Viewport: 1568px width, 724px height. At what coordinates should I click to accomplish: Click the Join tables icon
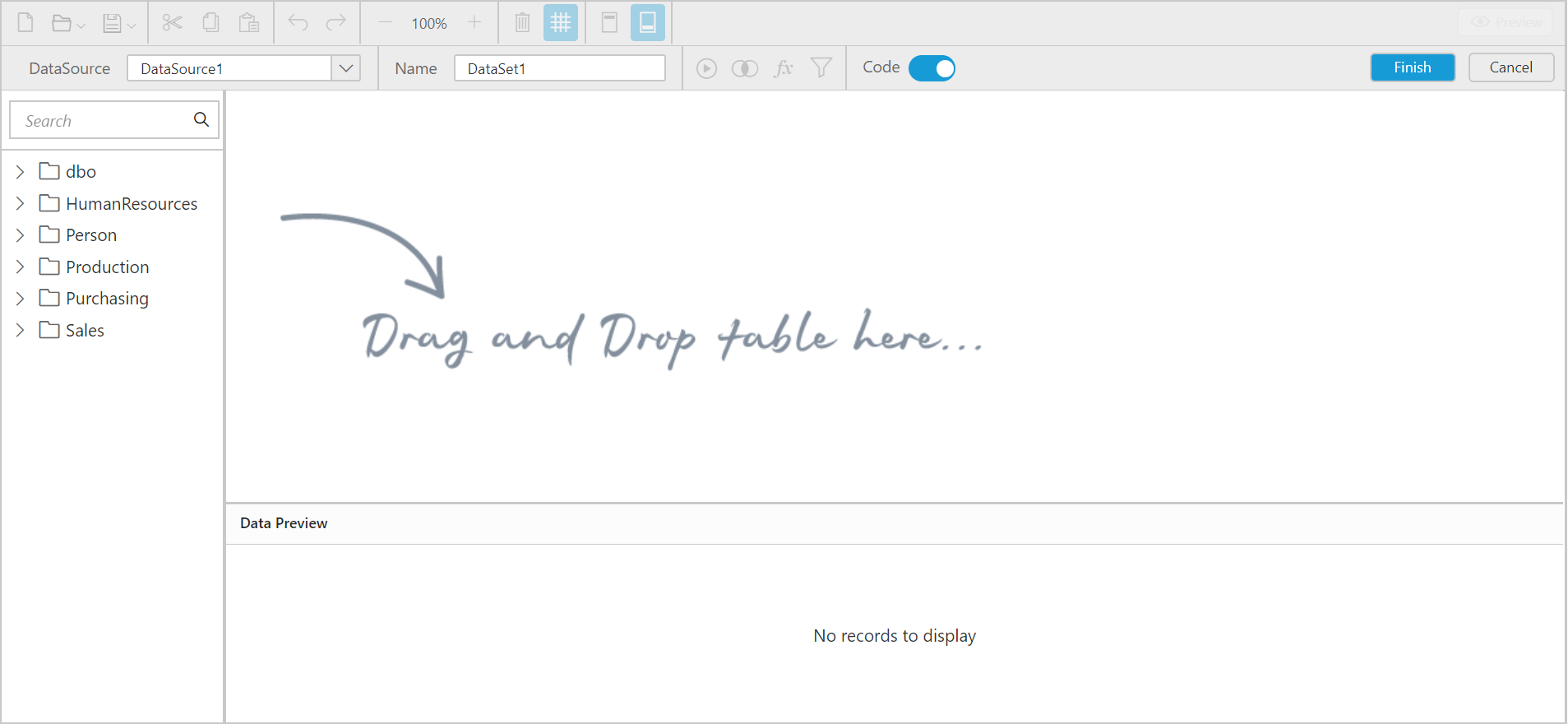point(744,68)
